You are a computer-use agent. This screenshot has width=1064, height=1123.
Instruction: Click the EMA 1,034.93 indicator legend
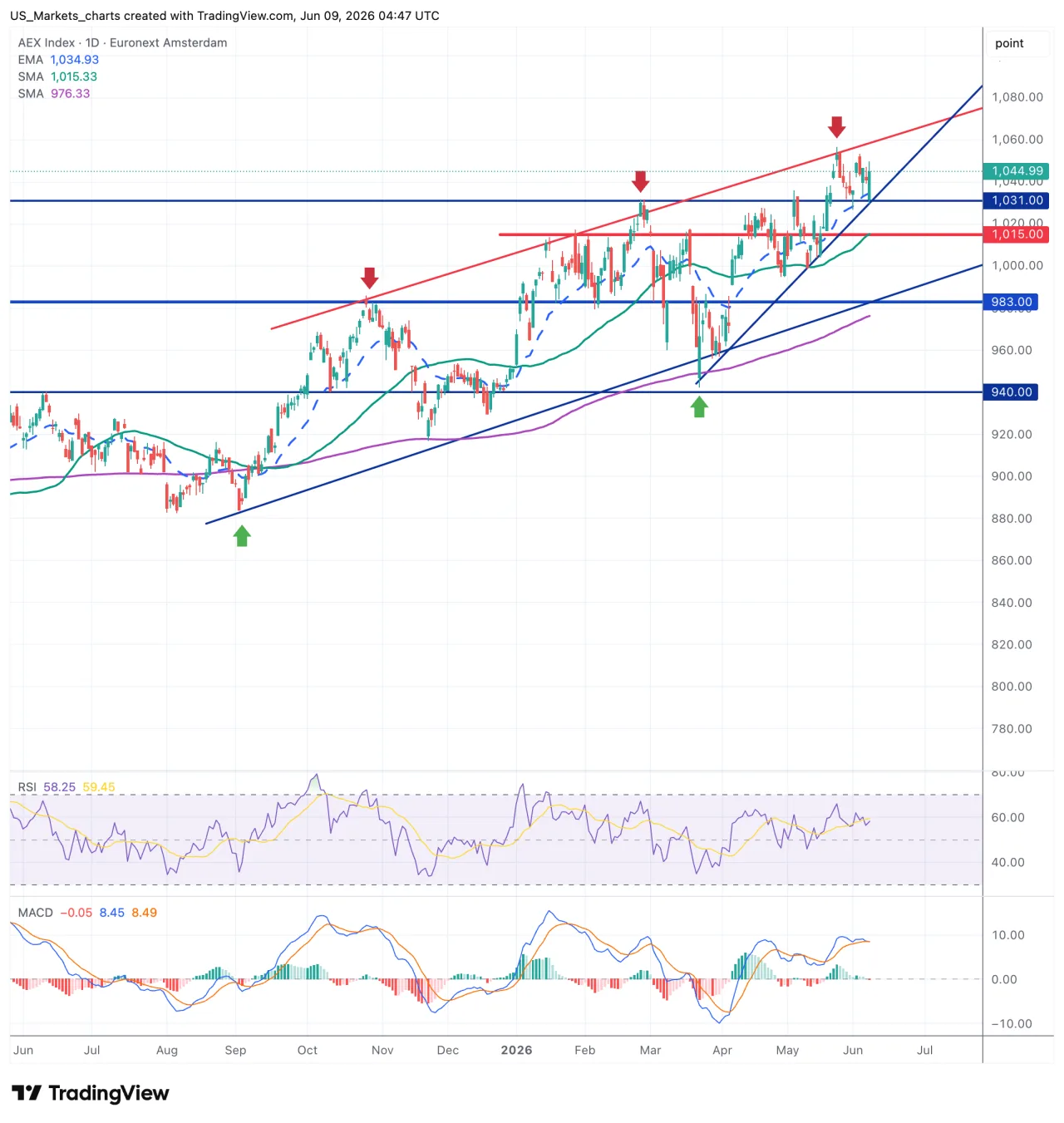click(x=58, y=60)
